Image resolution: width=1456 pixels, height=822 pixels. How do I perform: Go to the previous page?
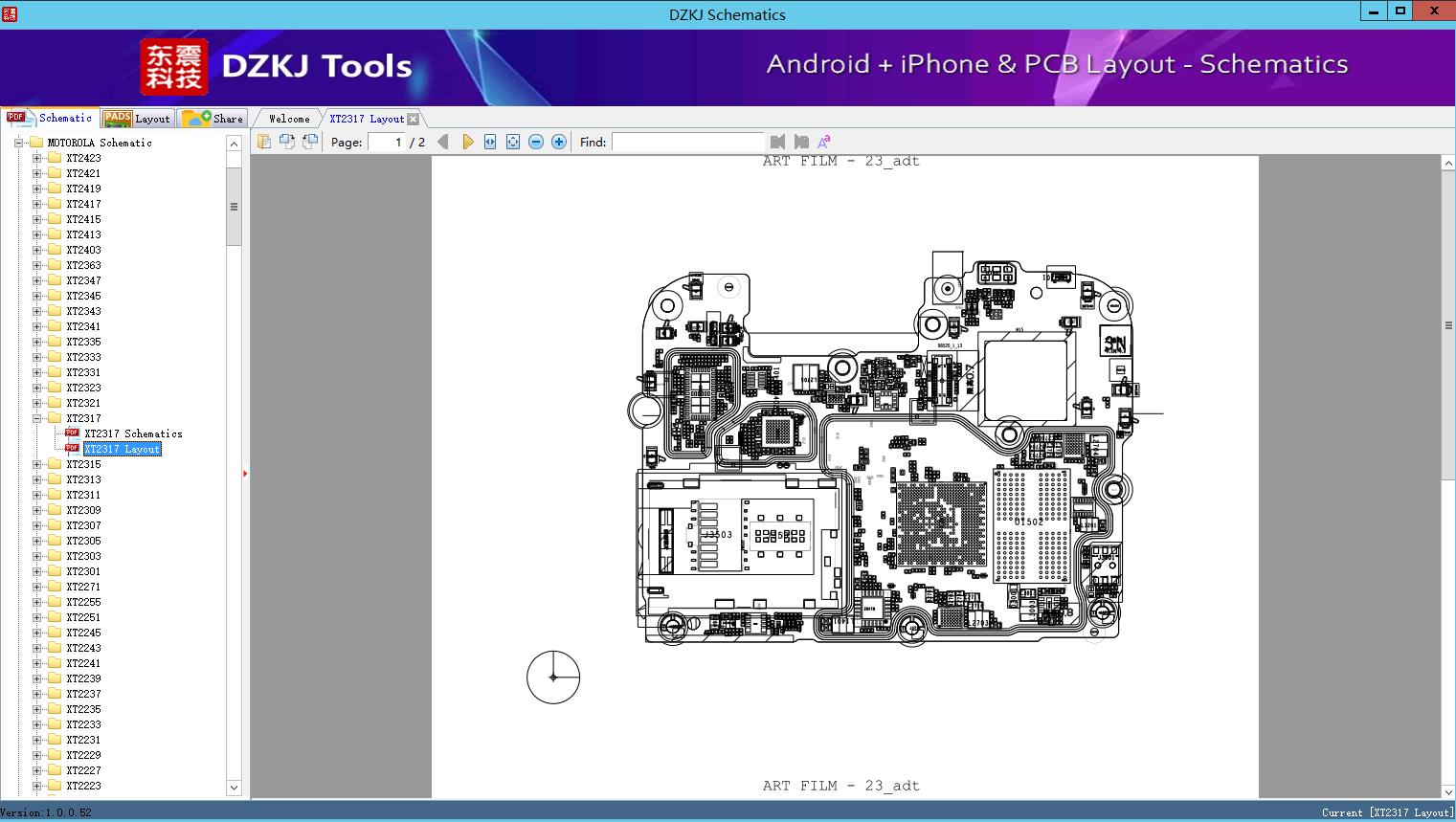pyautogui.click(x=443, y=142)
